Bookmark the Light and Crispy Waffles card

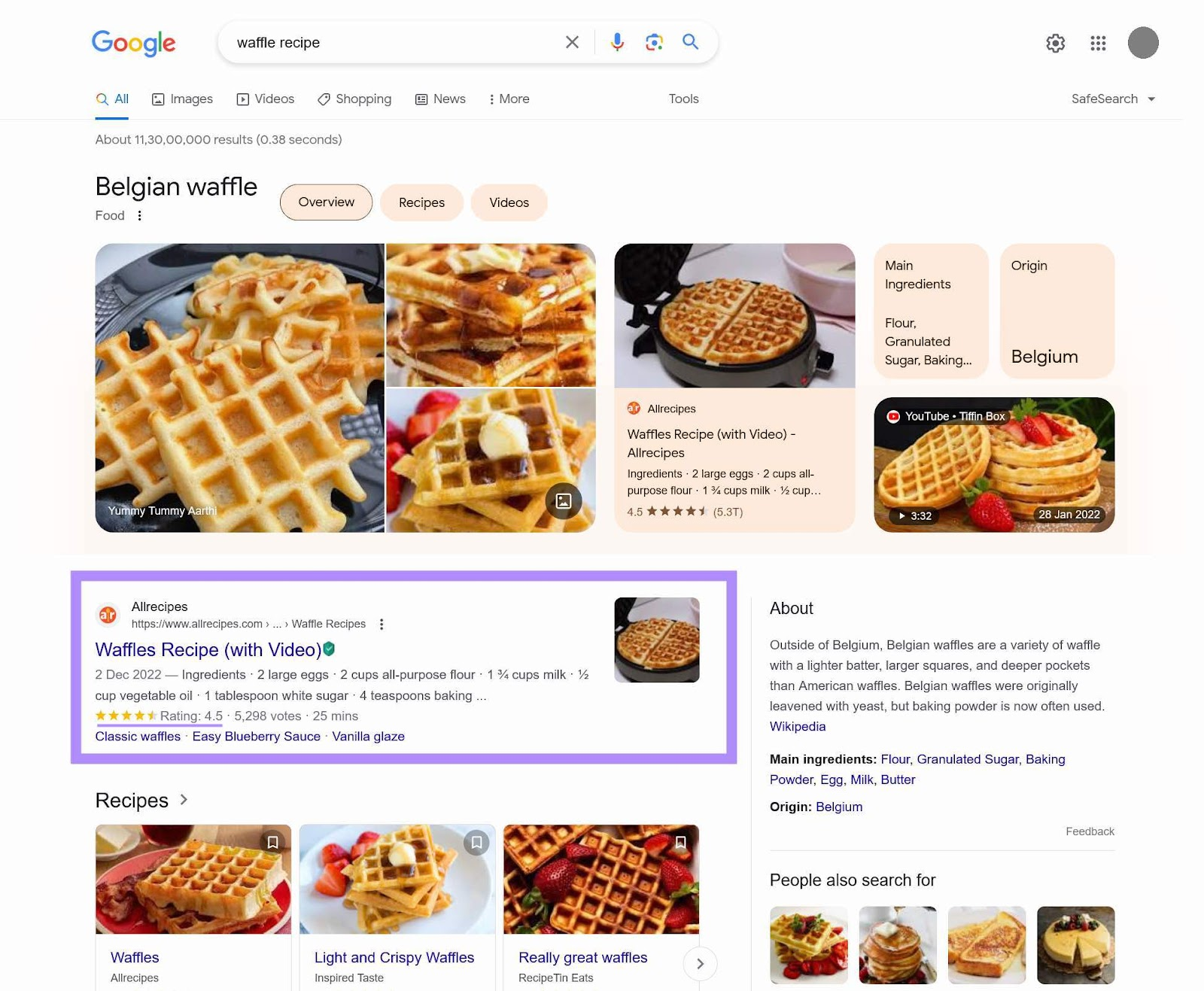[x=477, y=843]
